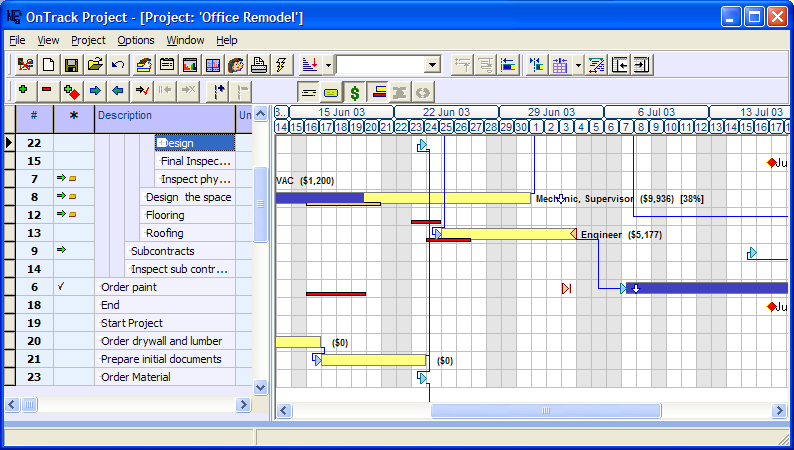Image resolution: width=794 pixels, height=450 pixels.
Task: Open the sort arrow dropdown
Action: [x=329, y=65]
